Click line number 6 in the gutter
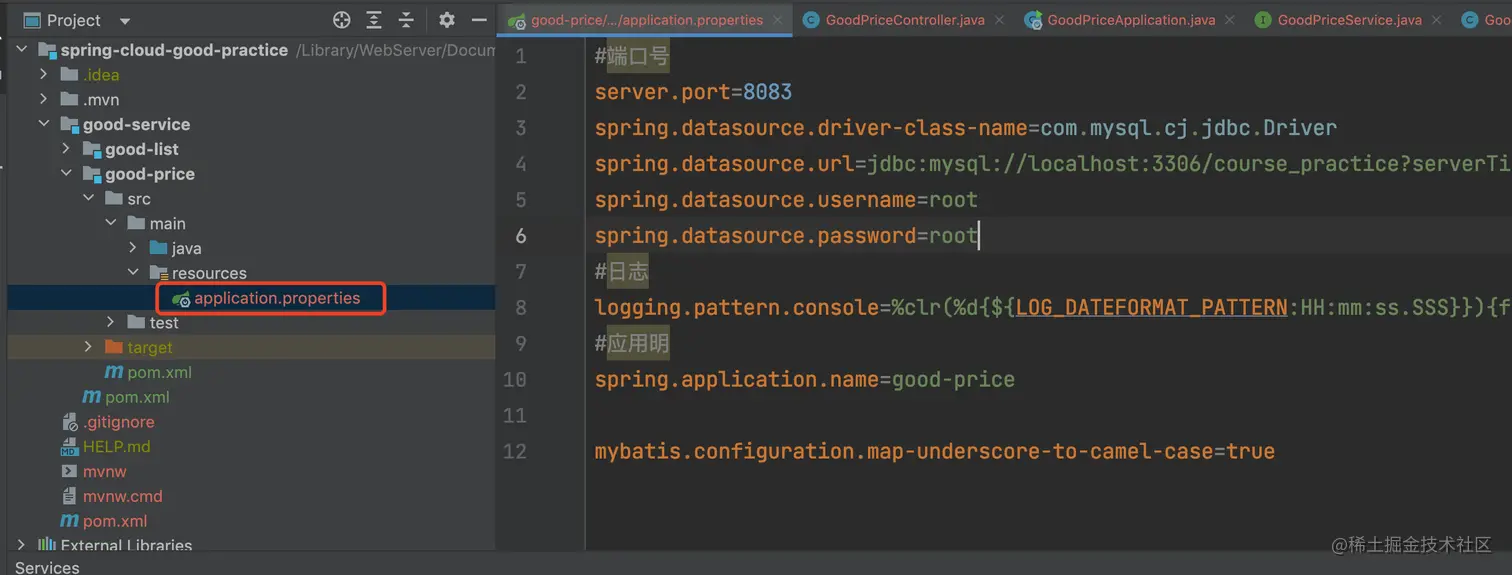Image resolution: width=1512 pixels, height=575 pixels. tap(520, 236)
